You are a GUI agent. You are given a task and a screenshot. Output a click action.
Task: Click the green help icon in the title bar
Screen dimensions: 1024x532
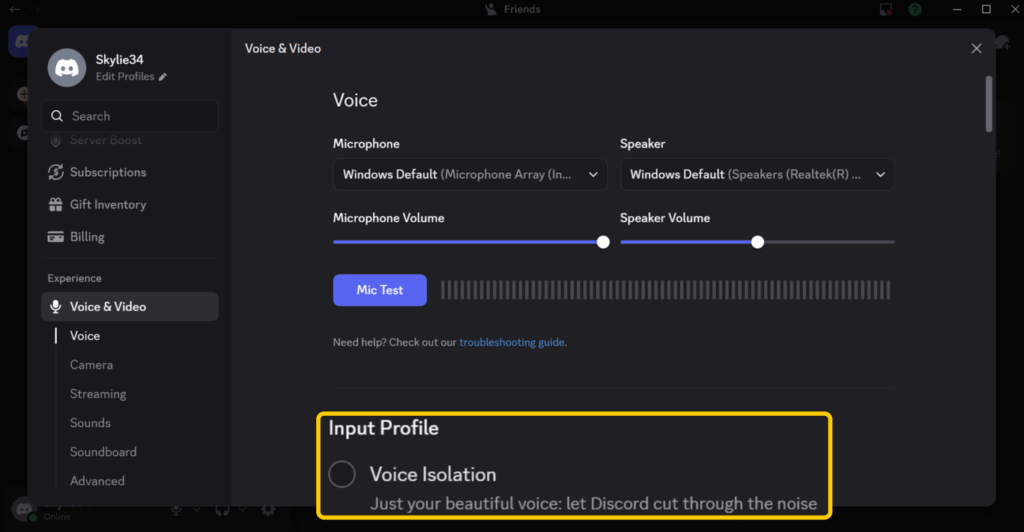pyautogui.click(x=915, y=9)
